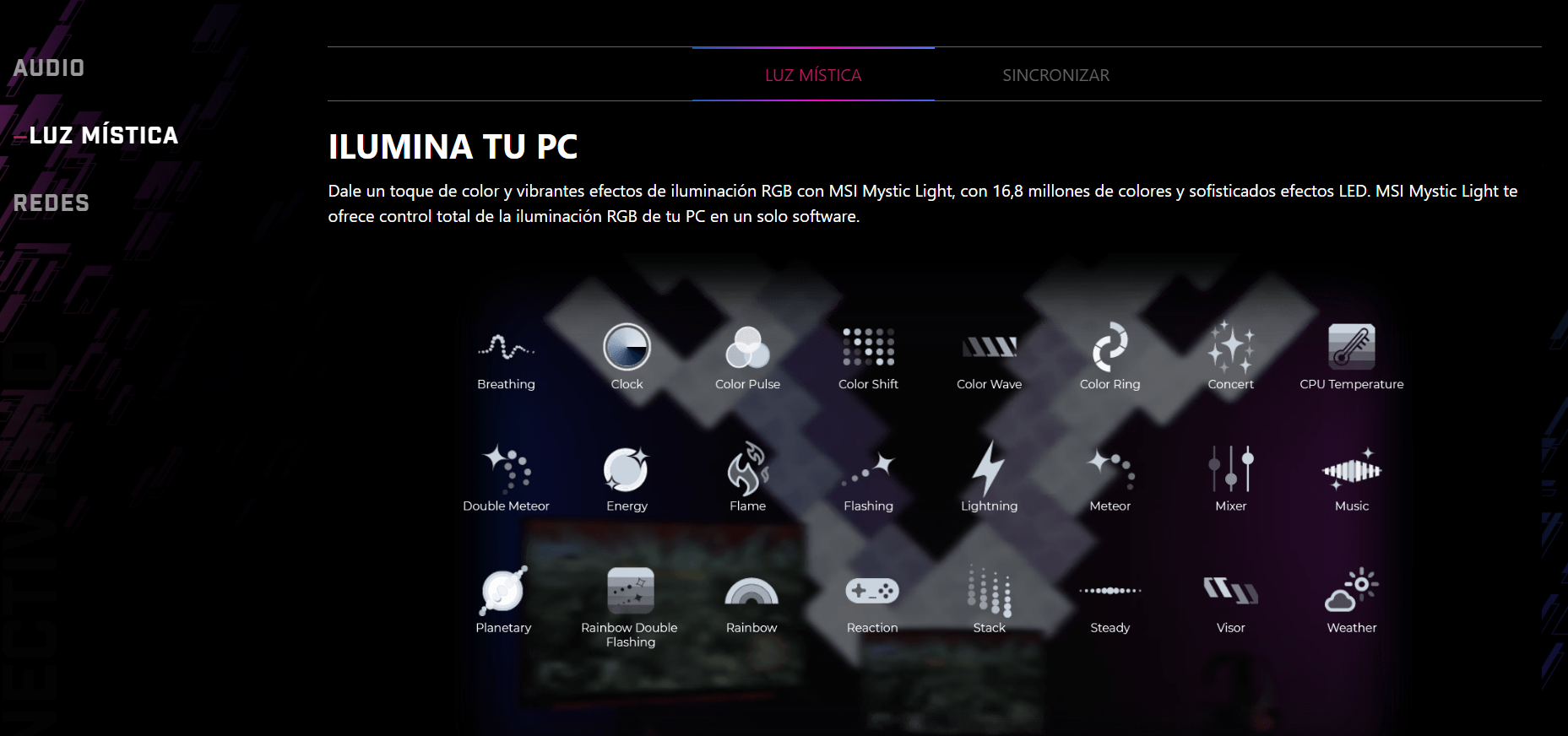Select the Breathing lighting effect icon
This screenshot has height=736, width=1568.
pyautogui.click(x=506, y=347)
